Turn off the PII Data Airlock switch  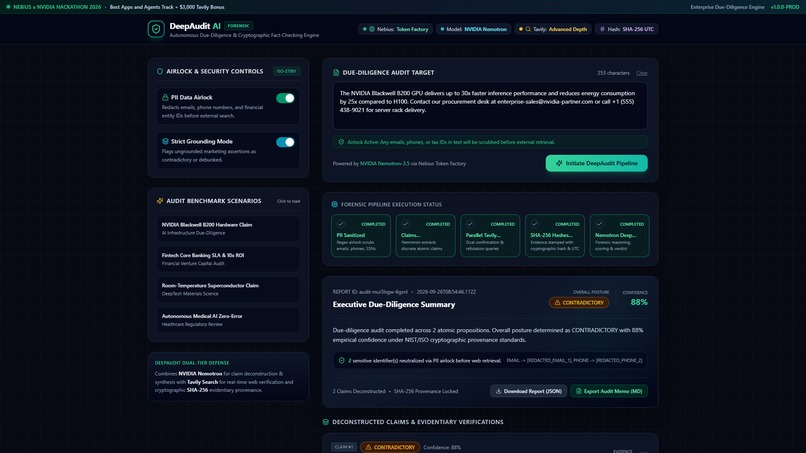tap(285, 98)
